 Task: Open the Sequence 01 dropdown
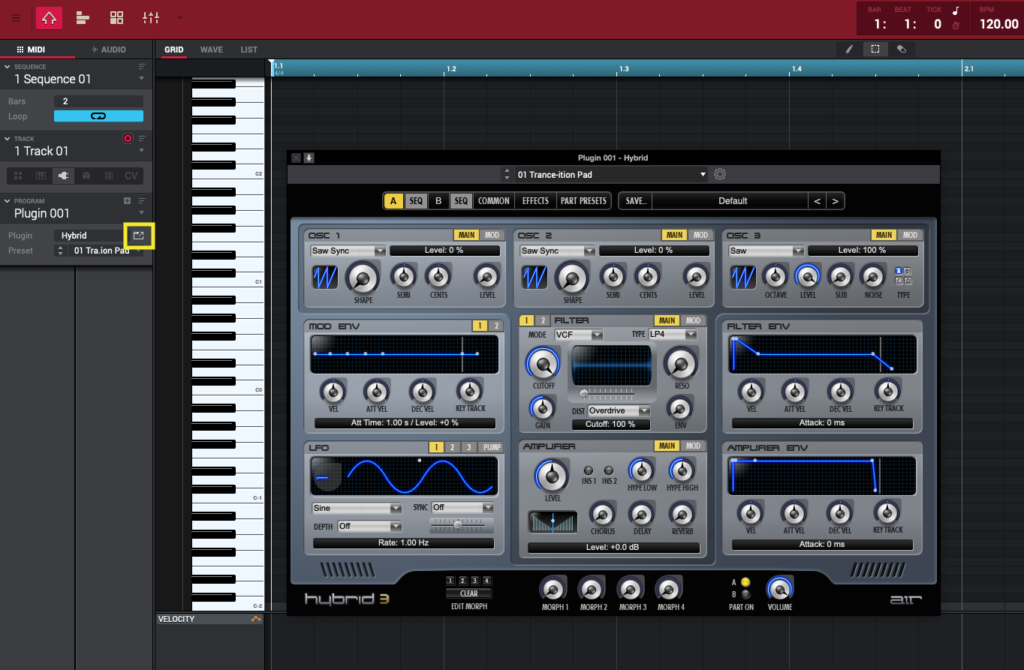point(142,79)
